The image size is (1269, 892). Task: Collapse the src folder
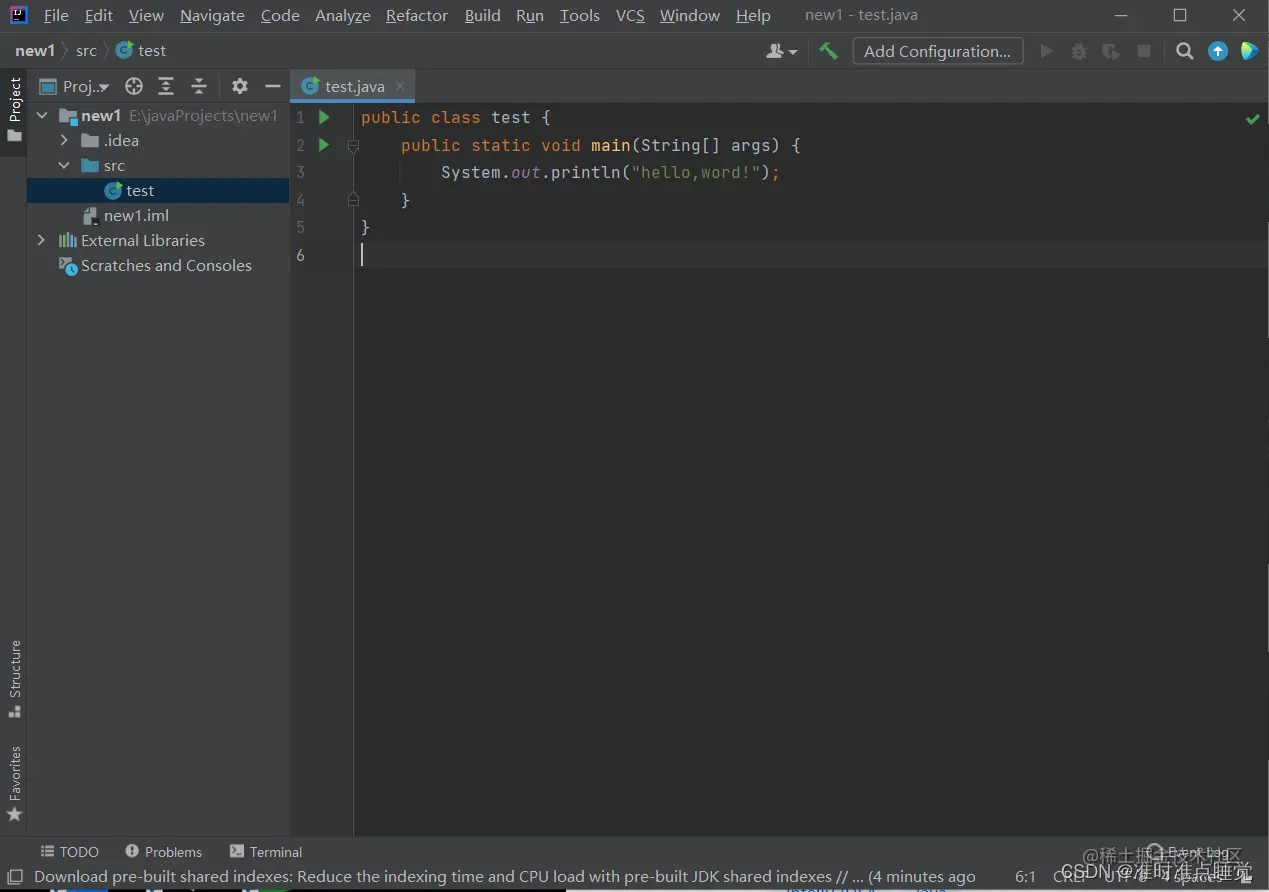pyautogui.click(x=64, y=166)
